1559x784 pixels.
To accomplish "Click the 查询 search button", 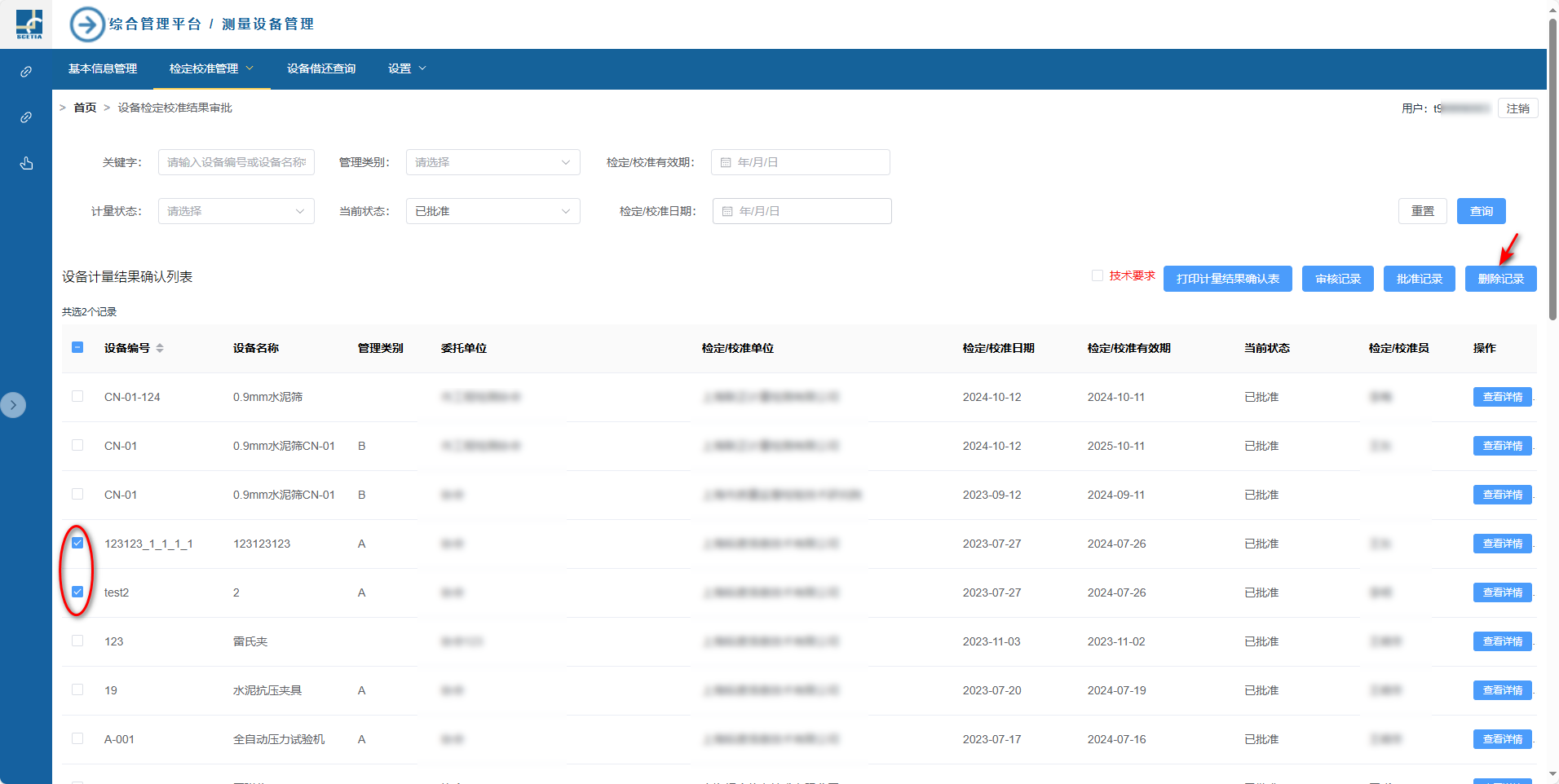I will pyautogui.click(x=1481, y=211).
